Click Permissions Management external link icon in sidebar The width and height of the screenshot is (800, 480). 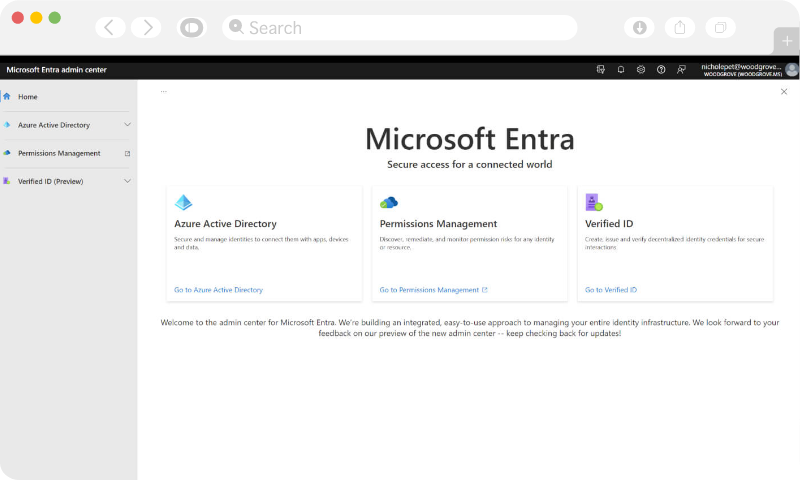[x=128, y=153]
